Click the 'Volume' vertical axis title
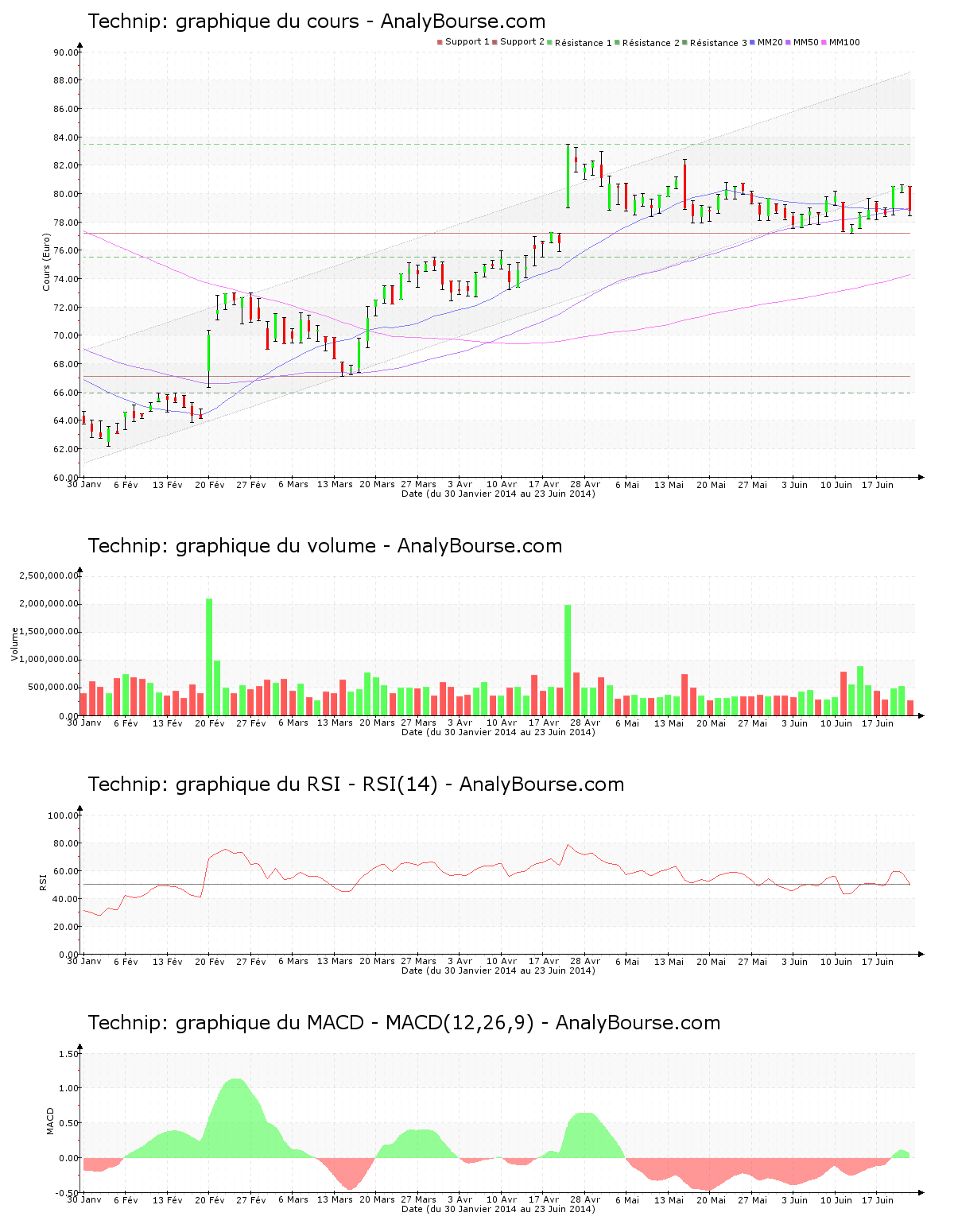 (x=14, y=644)
